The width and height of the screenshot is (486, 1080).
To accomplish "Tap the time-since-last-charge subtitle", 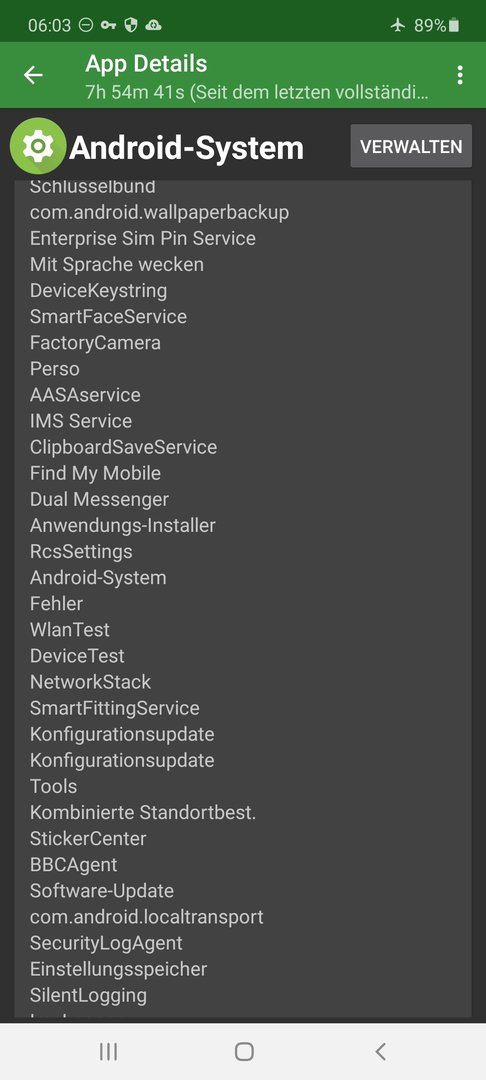I will tap(257, 92).
